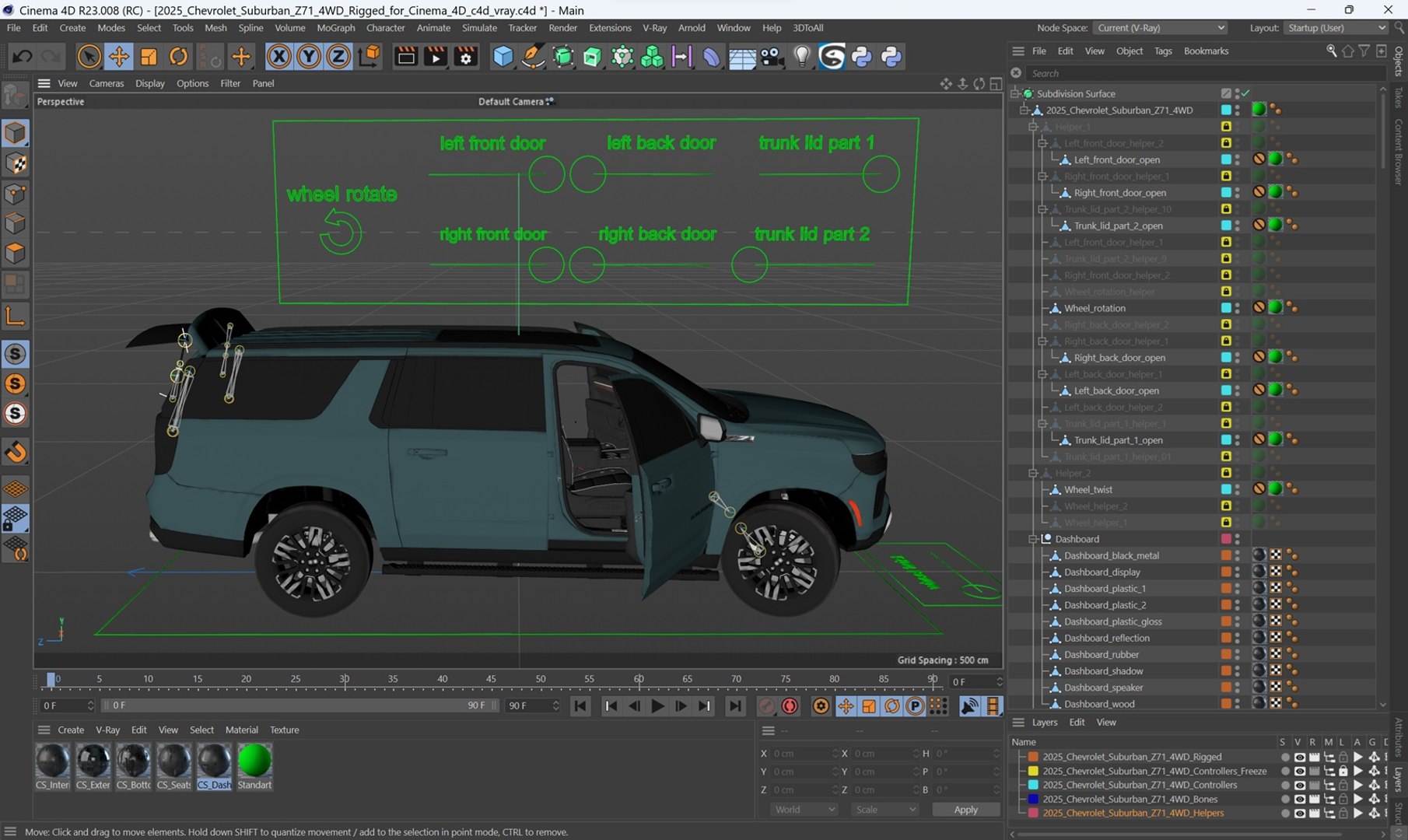Click the Floor grid object icon
This screenshot has width=1408, height=840.
[741, 56]
